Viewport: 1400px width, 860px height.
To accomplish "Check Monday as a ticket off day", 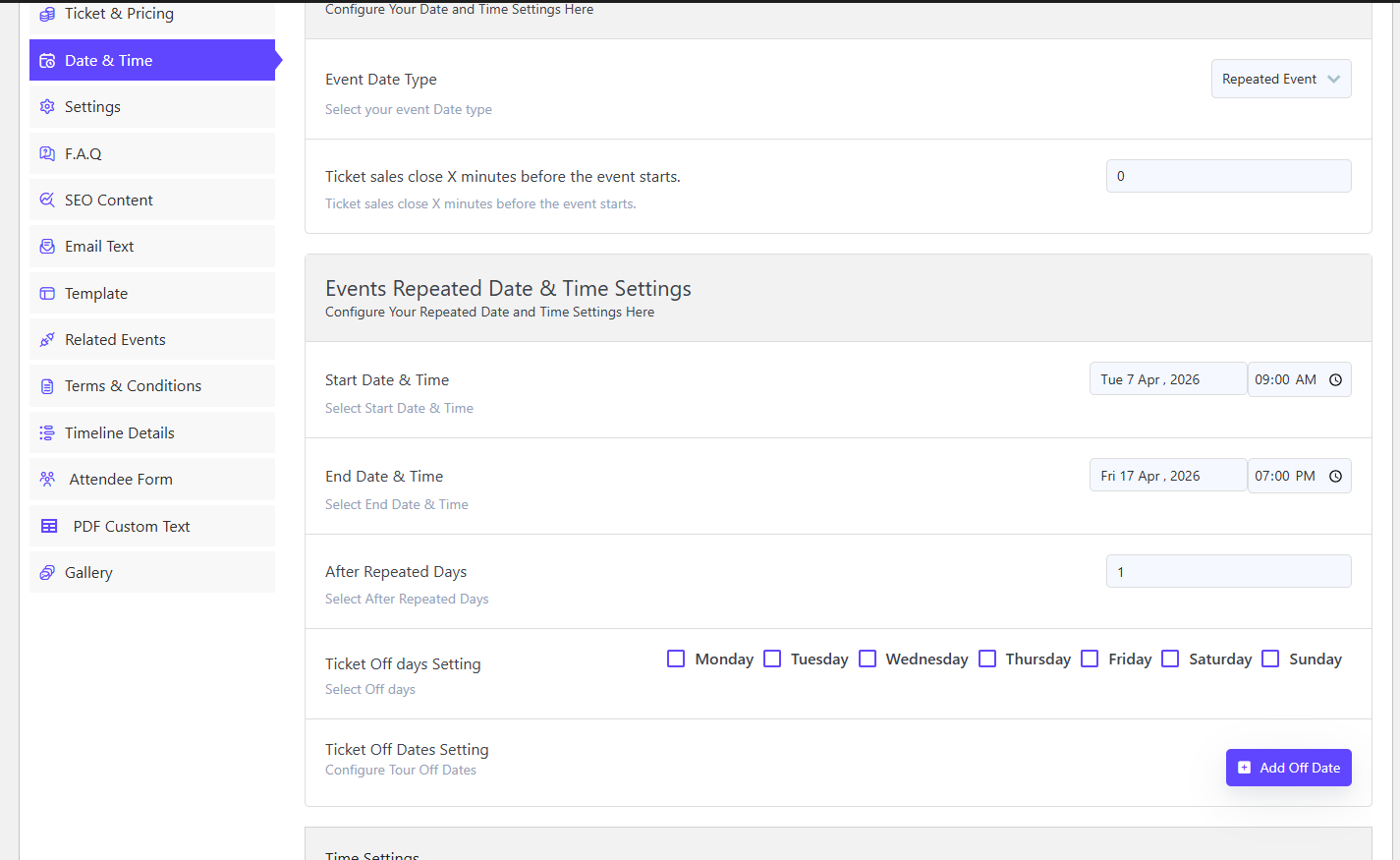I will point(676,659).
